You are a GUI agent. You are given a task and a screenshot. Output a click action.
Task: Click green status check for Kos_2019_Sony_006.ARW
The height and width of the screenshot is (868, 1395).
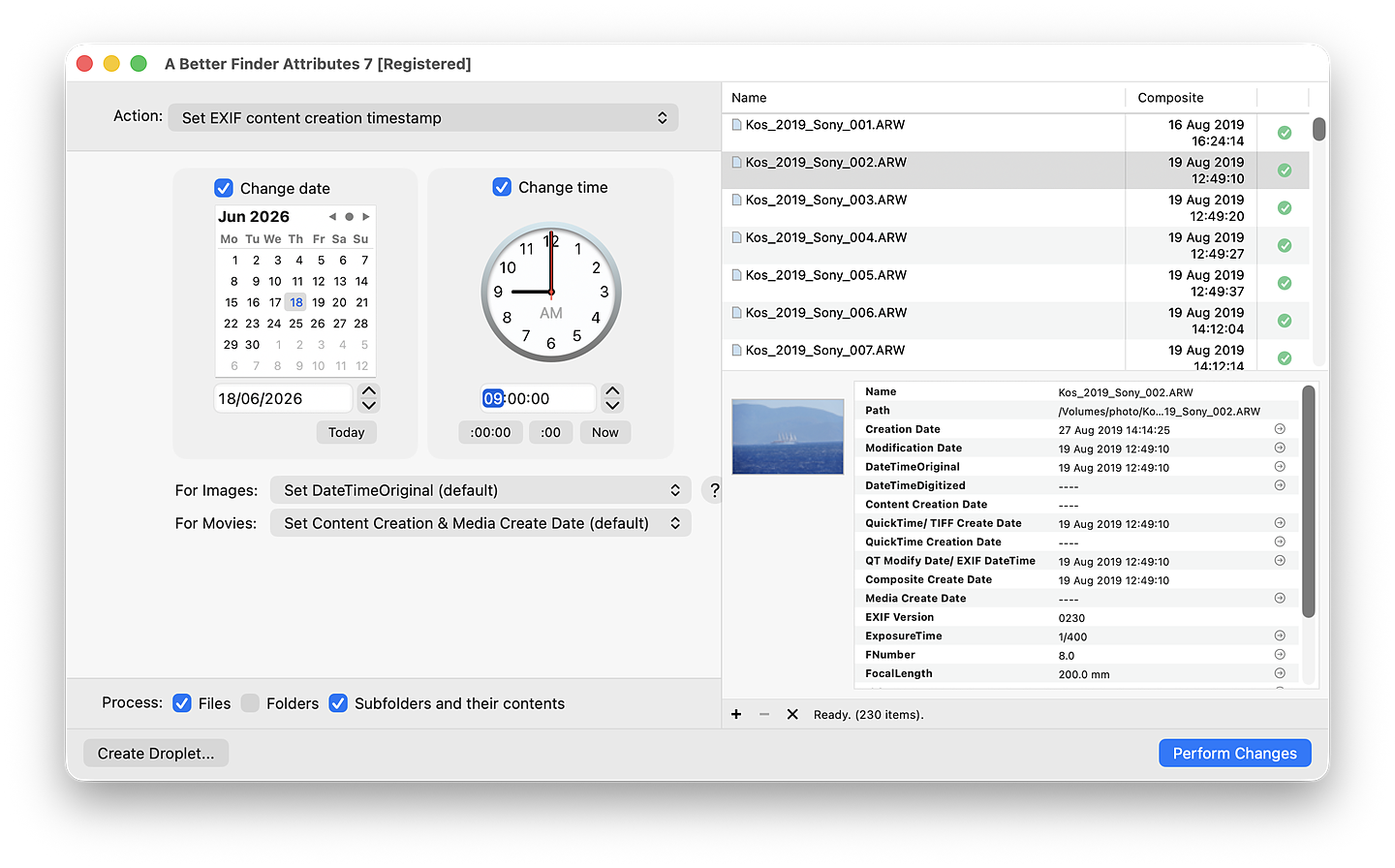coord(1284,321)
